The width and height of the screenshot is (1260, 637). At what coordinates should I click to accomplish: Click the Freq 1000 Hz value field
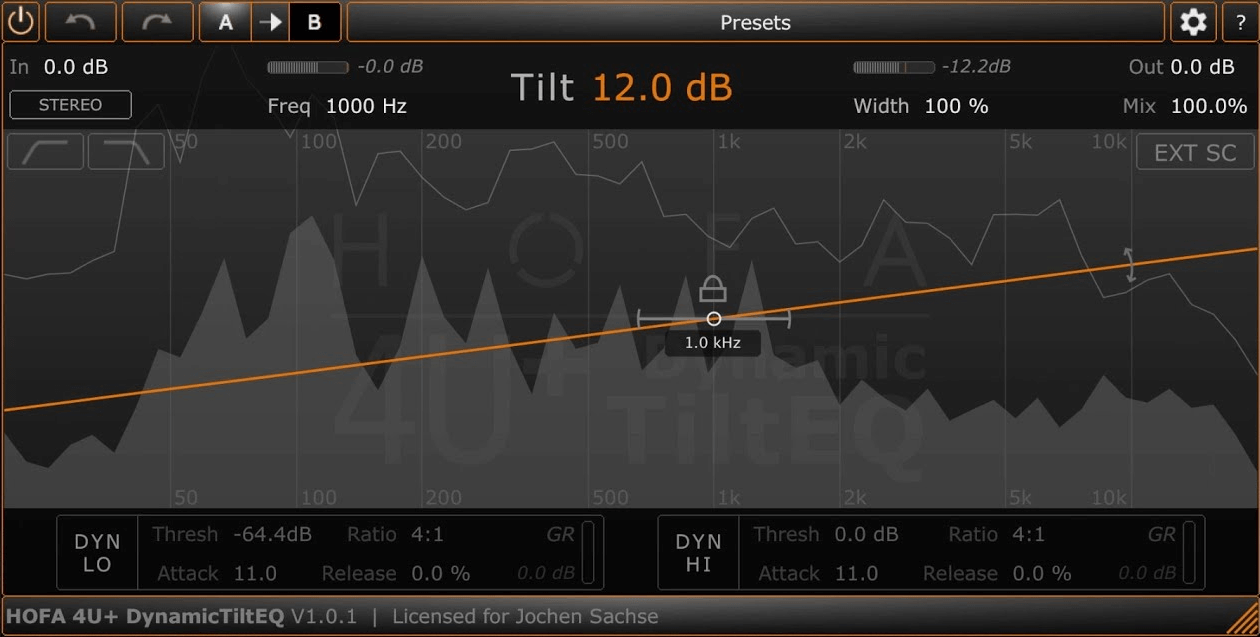click(x=366, y=106)
